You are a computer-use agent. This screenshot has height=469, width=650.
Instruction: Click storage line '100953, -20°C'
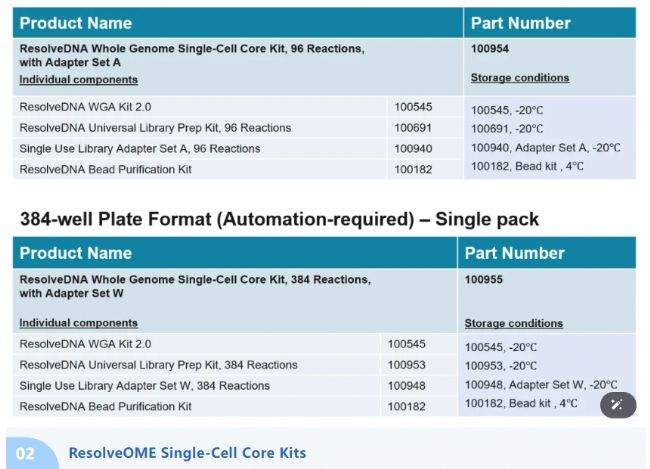tap(500, 366)
